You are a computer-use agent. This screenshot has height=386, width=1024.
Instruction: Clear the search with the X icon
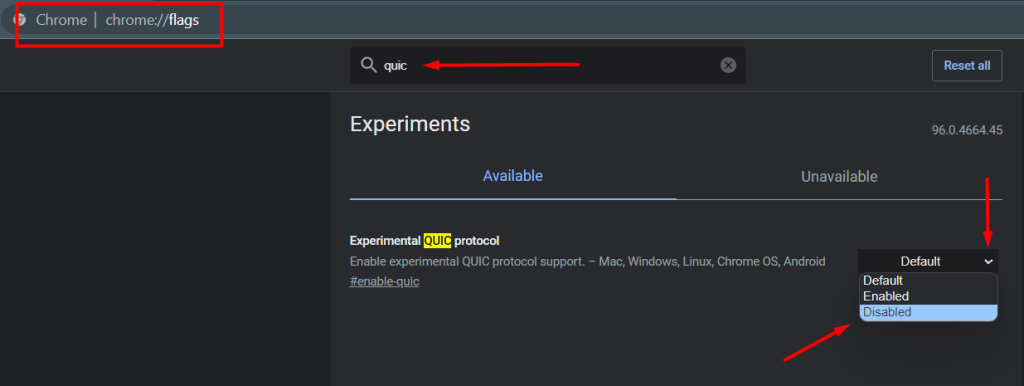728,65
